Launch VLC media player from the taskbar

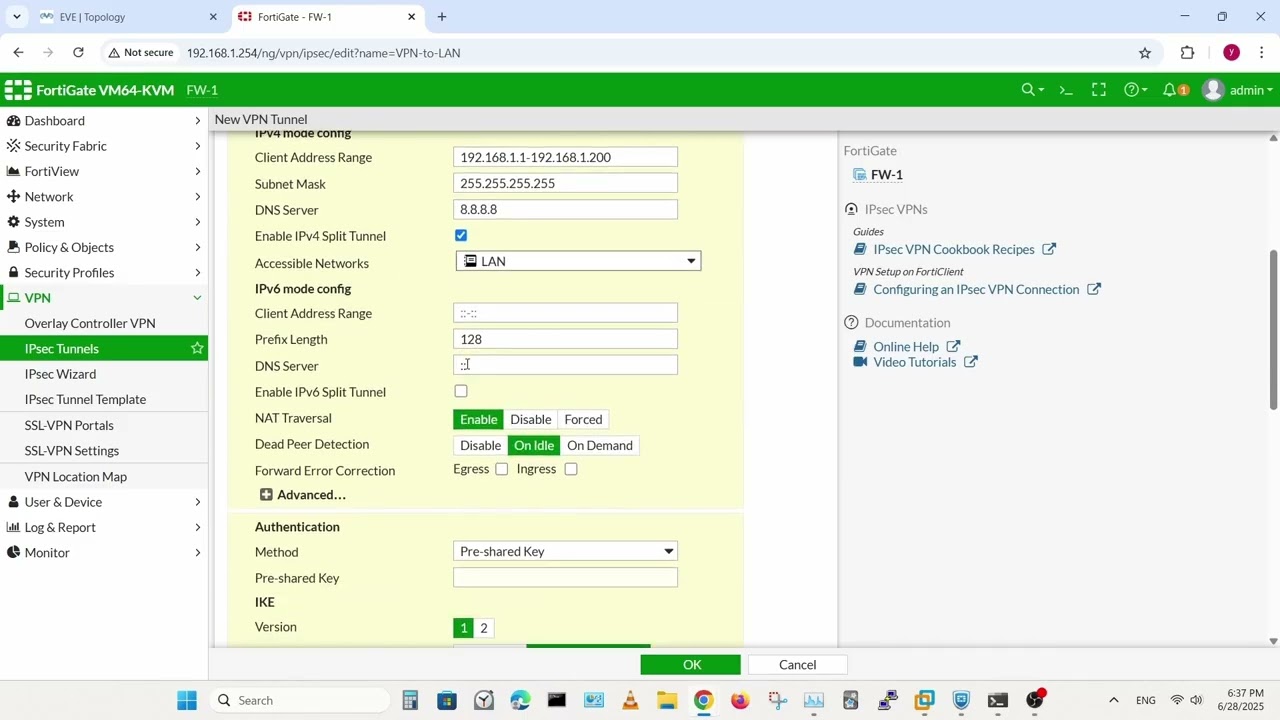tap(630, 700)
